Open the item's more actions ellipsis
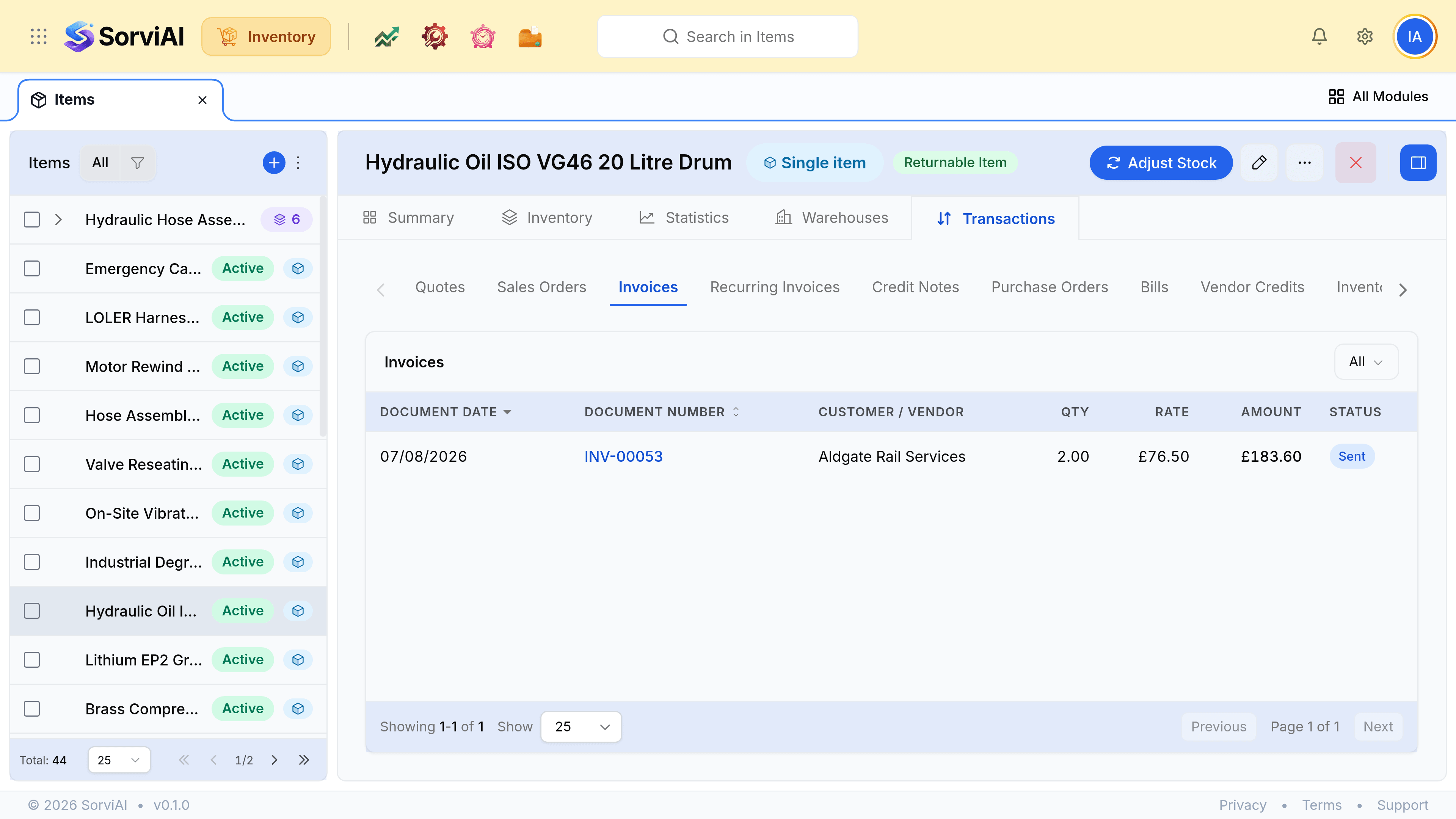Image resolution: width=1456 pixels, height=819 pixels. 1304,163
